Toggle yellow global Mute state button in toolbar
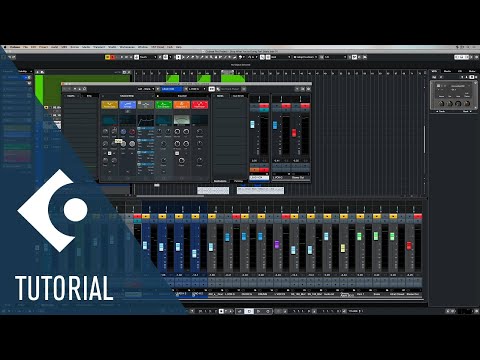480x360 pixels. [107, 57]
